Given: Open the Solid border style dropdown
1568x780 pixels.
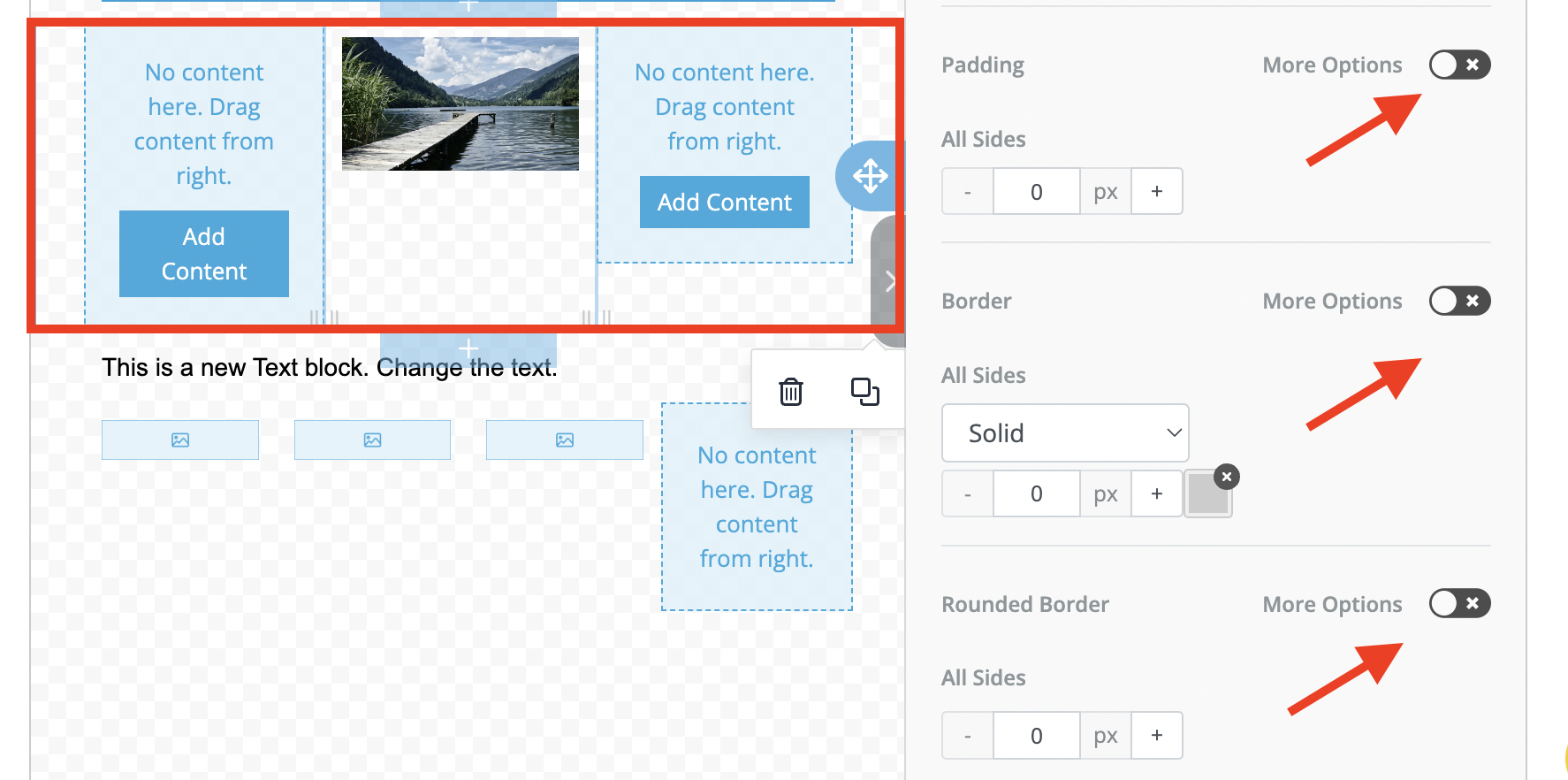Looking at the screenshot, I should [x=1065, y=432].
